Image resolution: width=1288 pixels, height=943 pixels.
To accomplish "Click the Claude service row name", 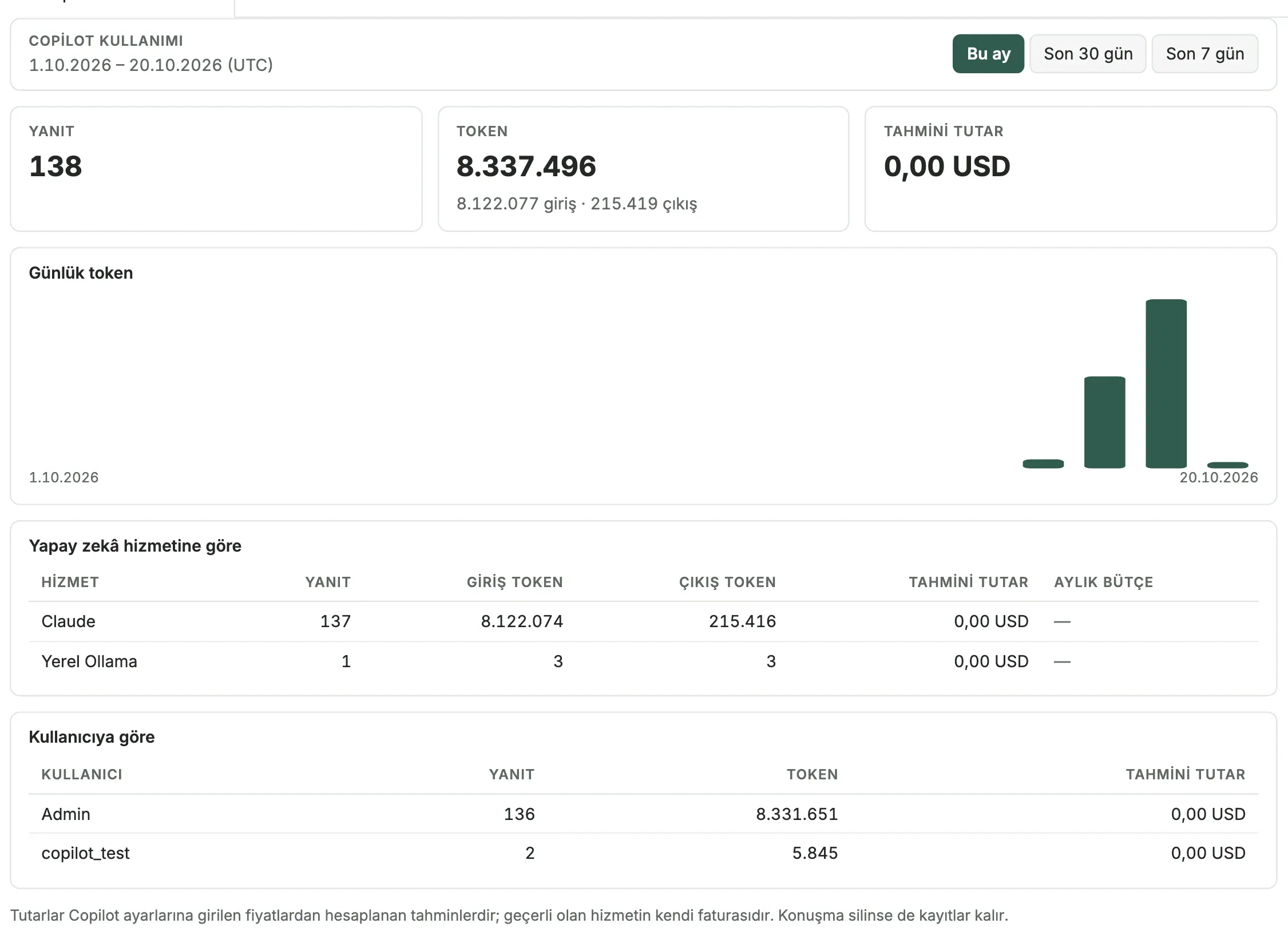I will 69,621.
